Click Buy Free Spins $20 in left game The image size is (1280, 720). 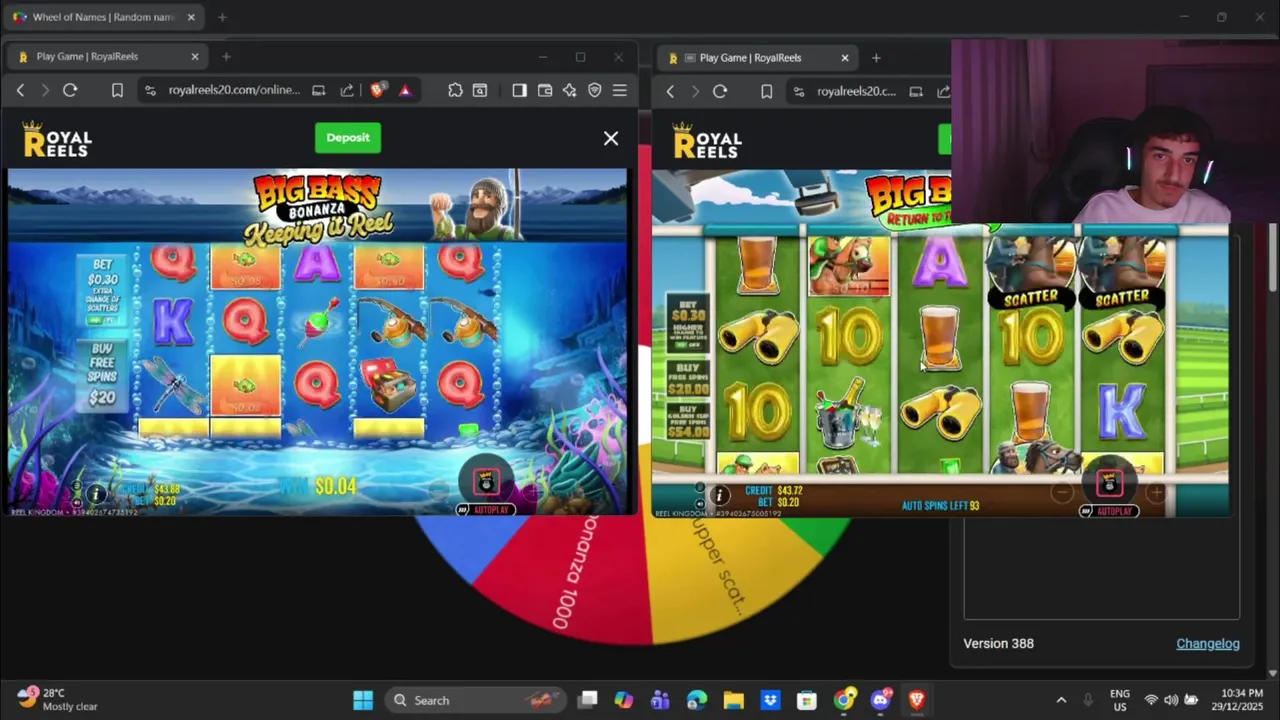[x=102, y=375]
